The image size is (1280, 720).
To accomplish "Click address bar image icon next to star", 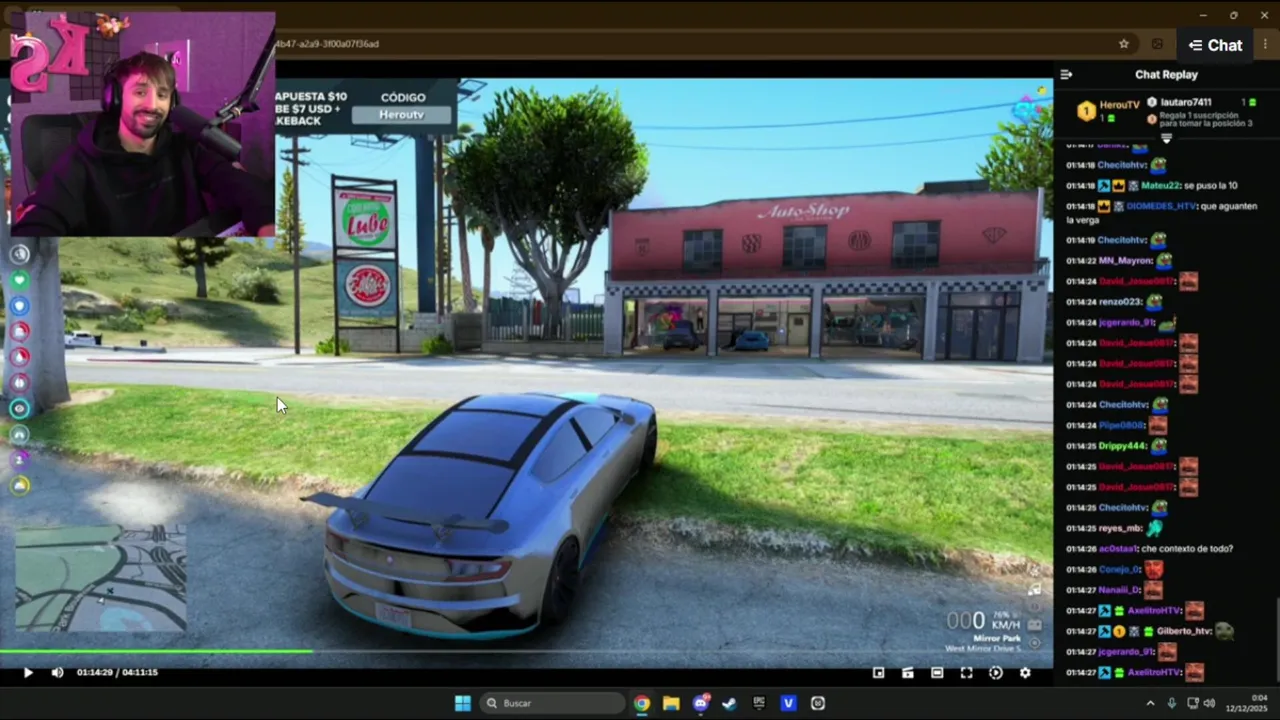I will click(x=1157, y=44).
